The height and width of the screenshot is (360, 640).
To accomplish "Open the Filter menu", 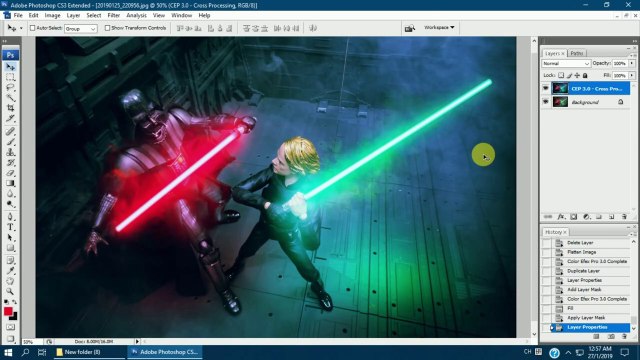I will tap(113, 15).
